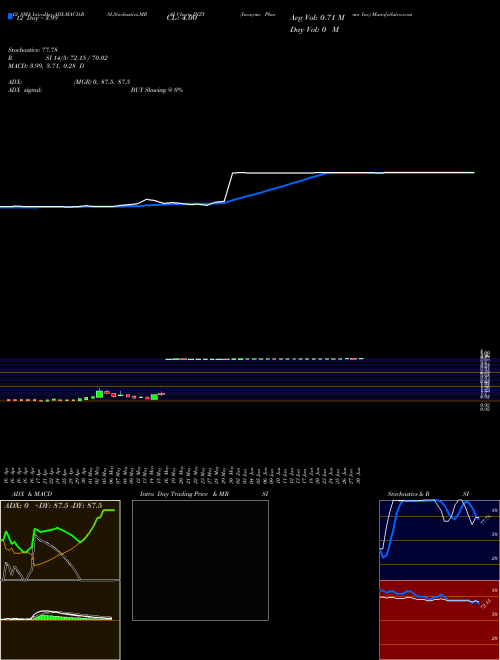Viewport: 500px width, 660px height.
Task: Click the 'Day Vol: 0 M' text
Action: pos(314,30)
